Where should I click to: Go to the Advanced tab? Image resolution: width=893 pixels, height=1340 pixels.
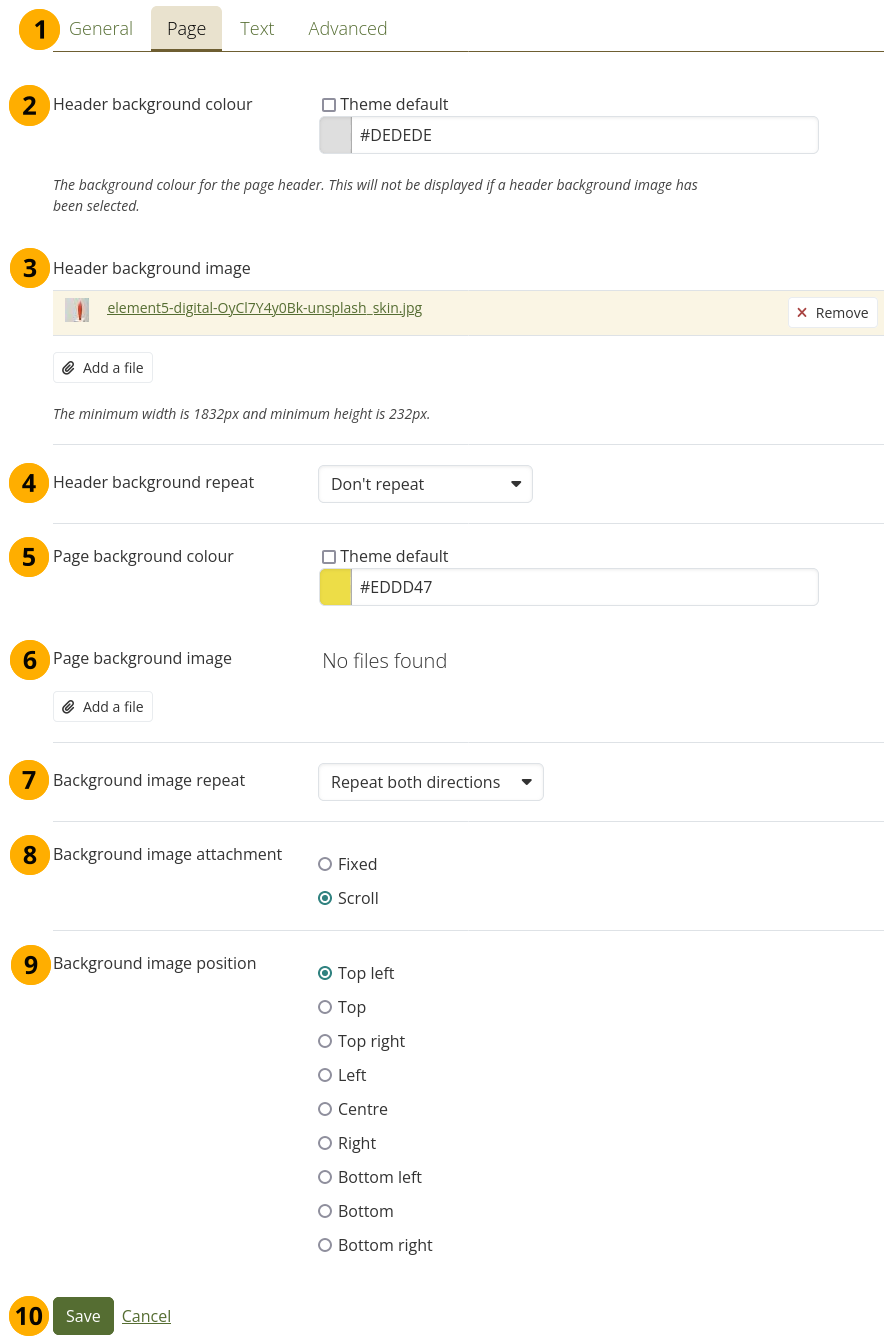pos(348,29)
